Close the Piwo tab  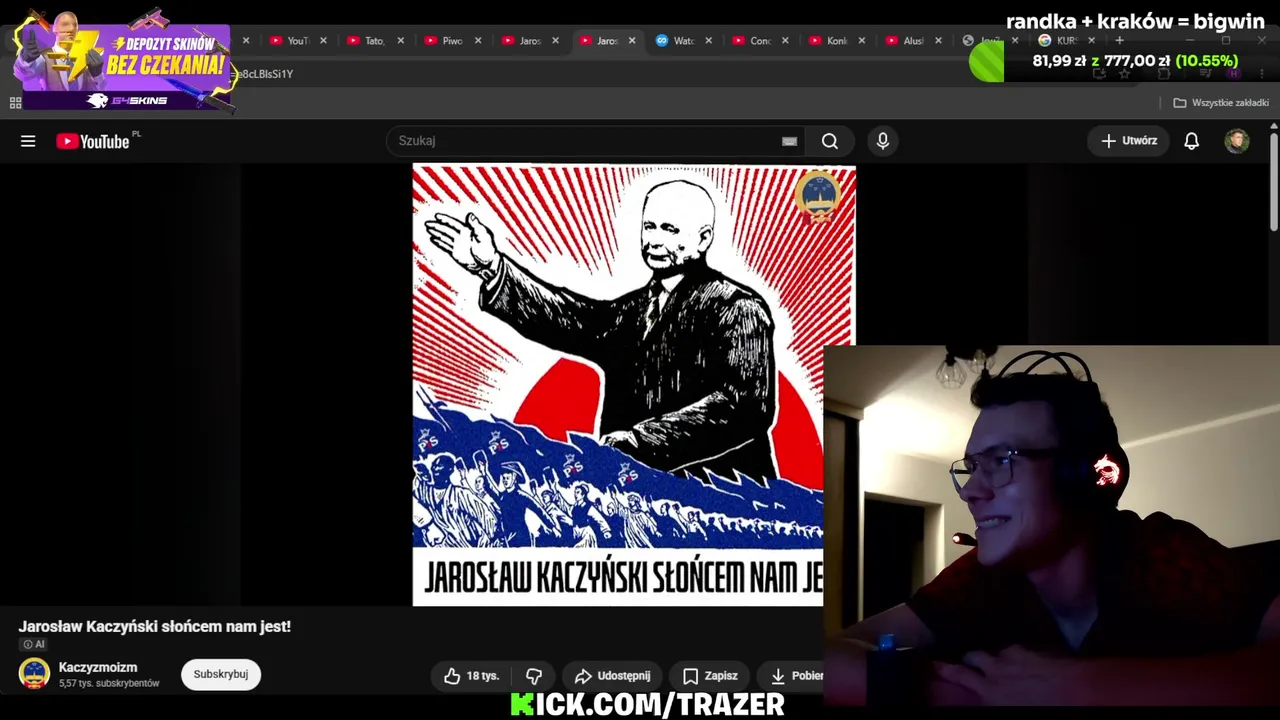[x=478, y=41]
